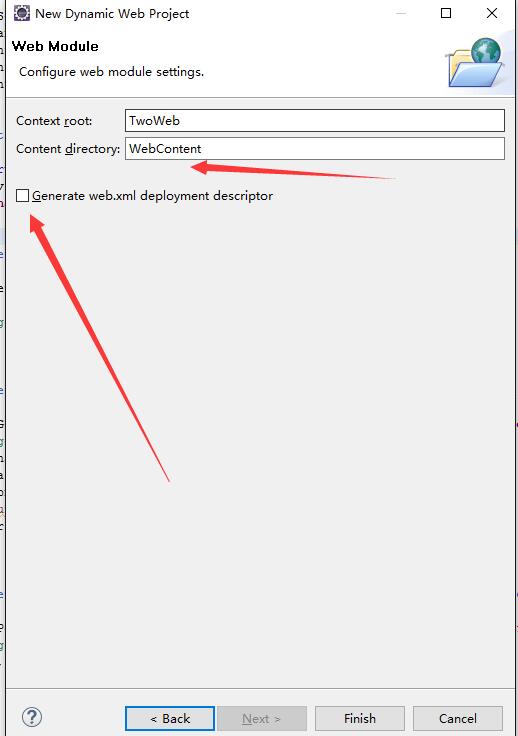Click the 'Context root:' label
Viewport: 518px width, 736px height.
(54, 121)
